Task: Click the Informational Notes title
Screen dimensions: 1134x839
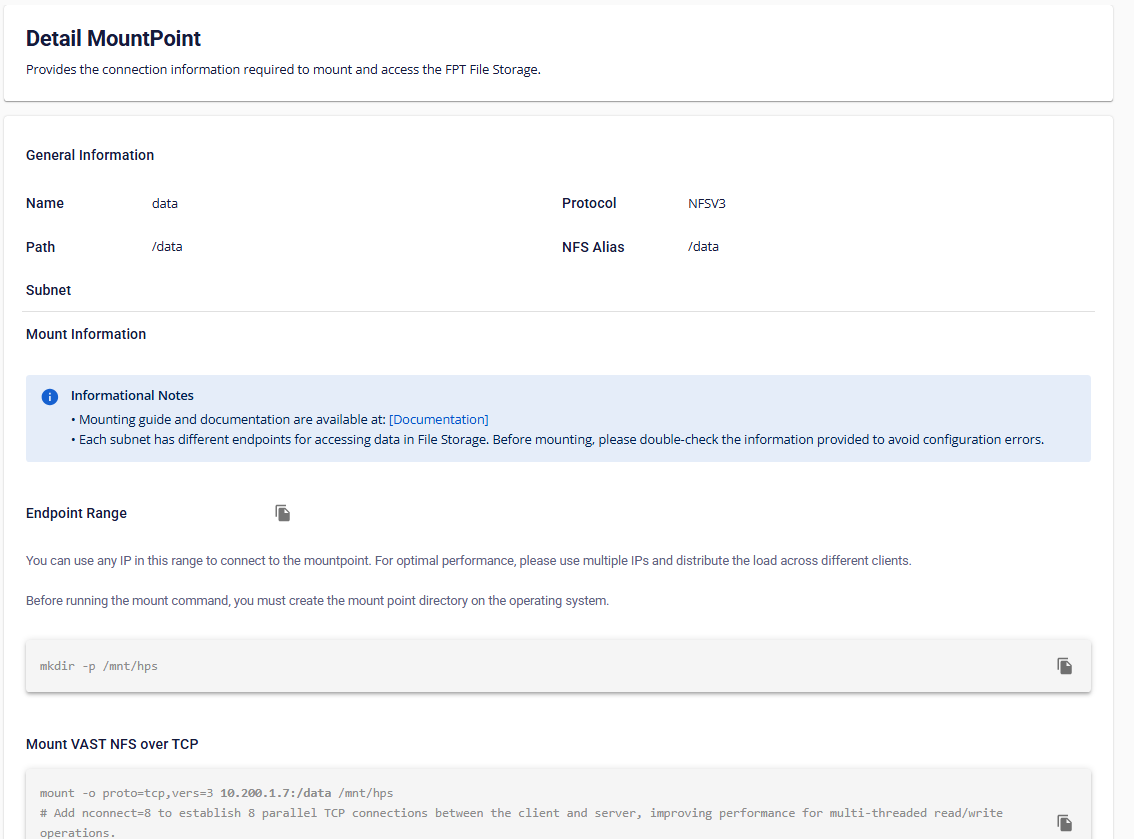Action: 132,395
